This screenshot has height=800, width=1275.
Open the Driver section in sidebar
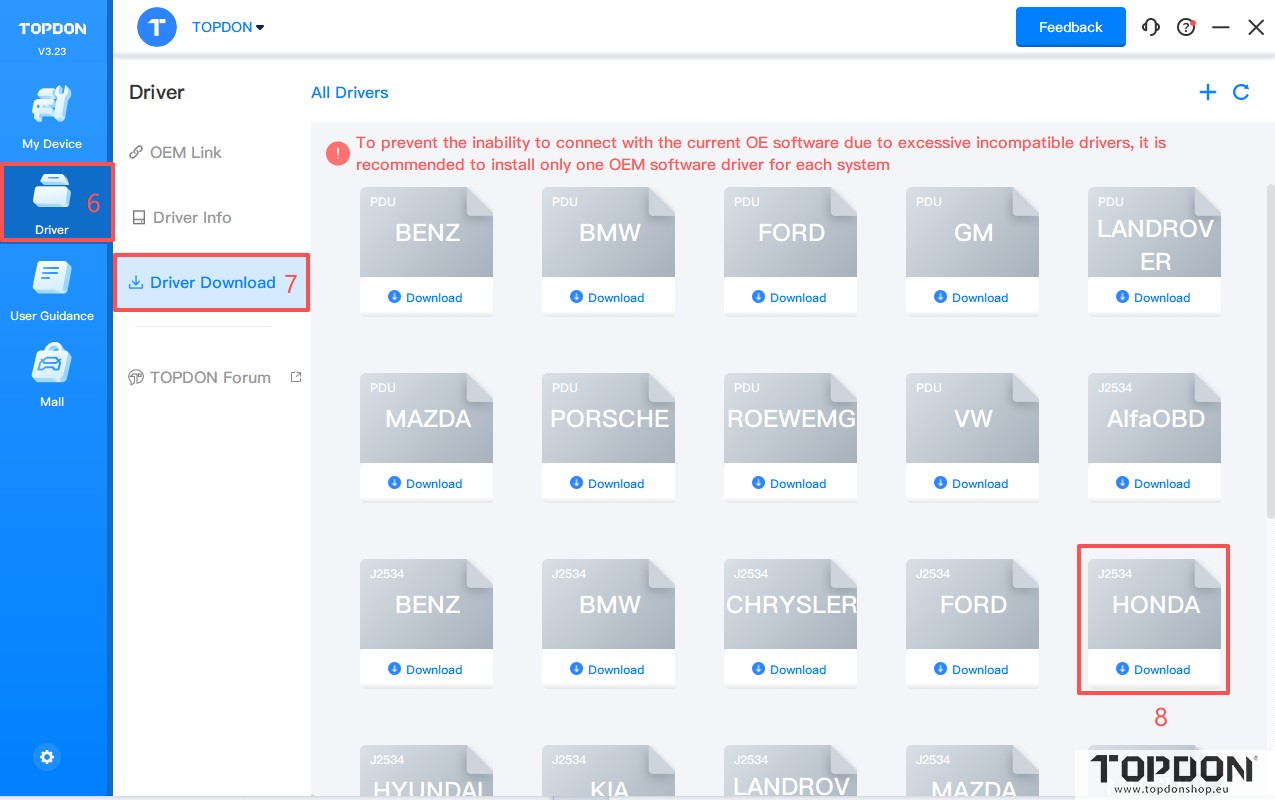pos(52,203)
